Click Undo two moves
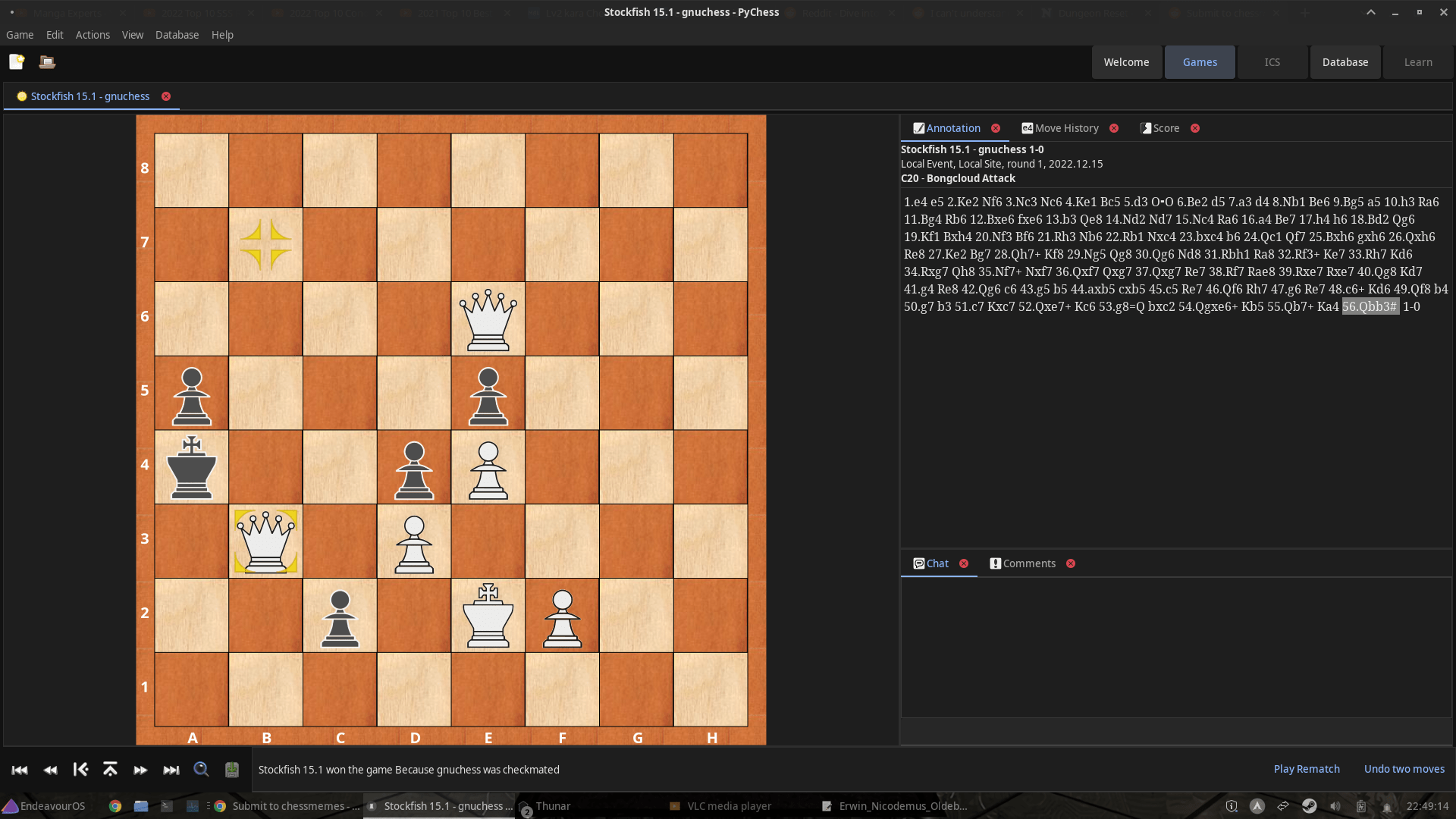The height and width of the screenshot is (819, 1456). coord(1404,768)
